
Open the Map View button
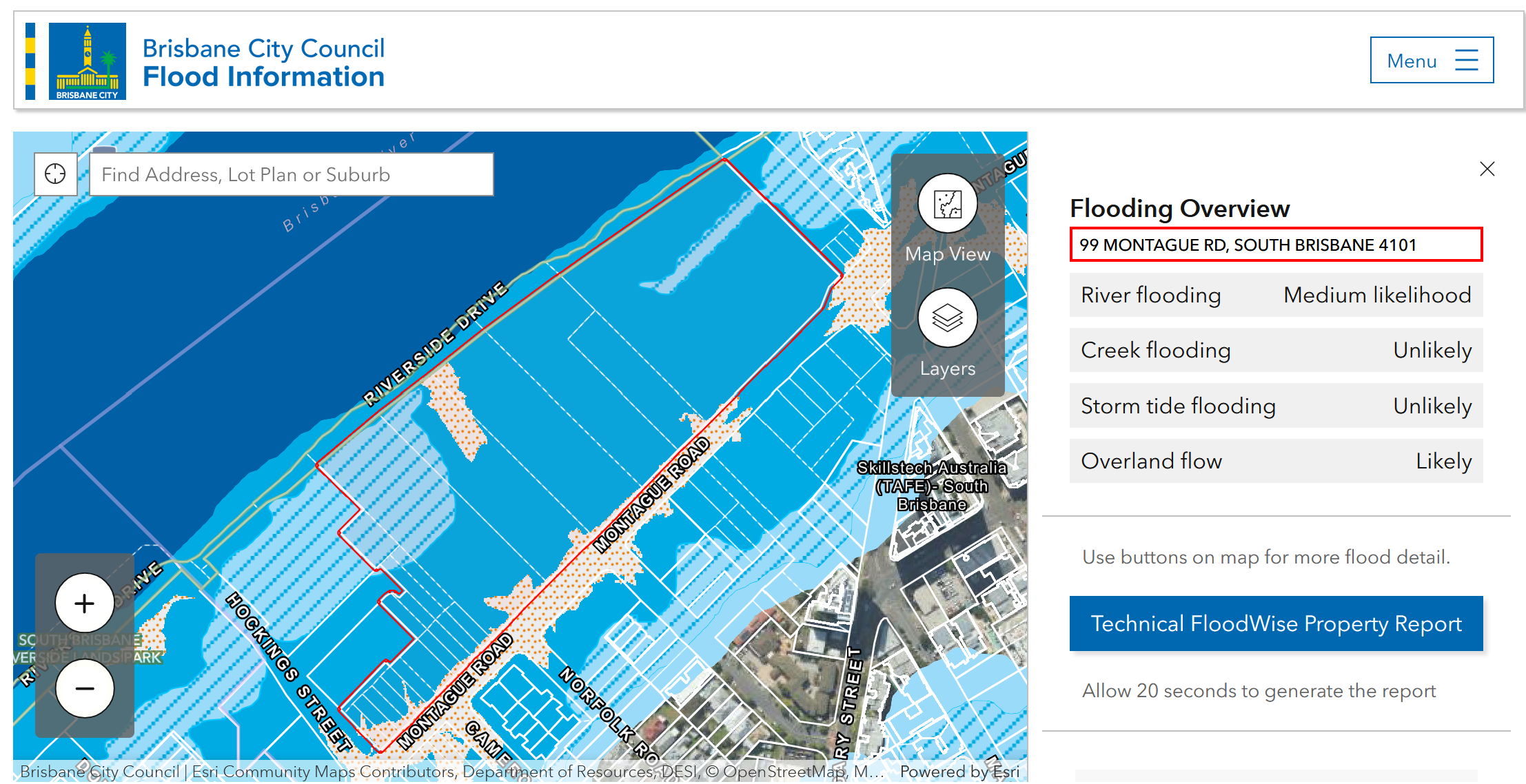click(x=947, y=204)
